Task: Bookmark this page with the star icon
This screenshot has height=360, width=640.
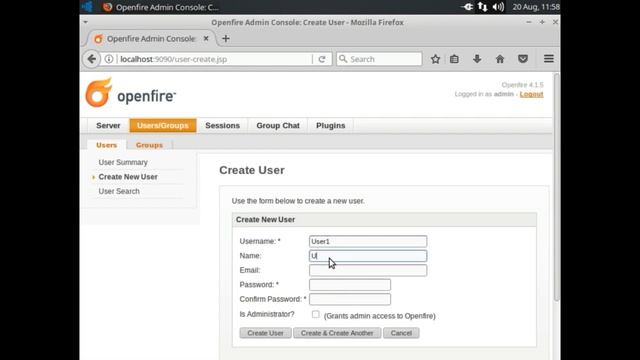Action: 436,59
